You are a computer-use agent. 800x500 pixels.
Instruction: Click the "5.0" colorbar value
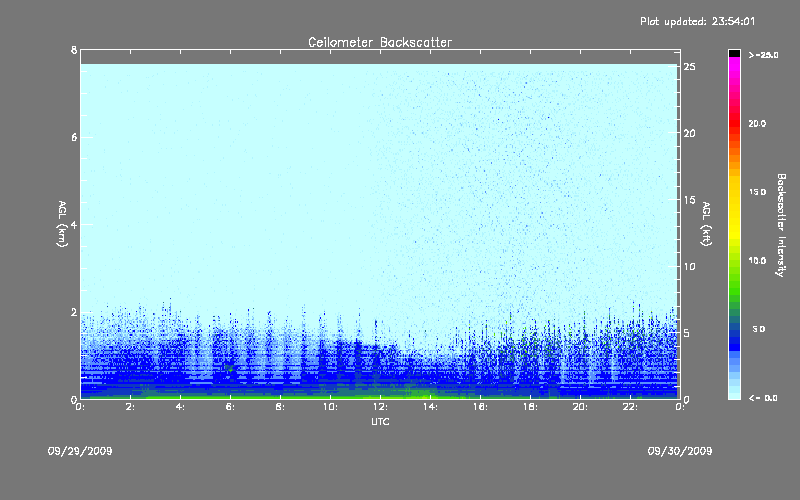[759, 329]
